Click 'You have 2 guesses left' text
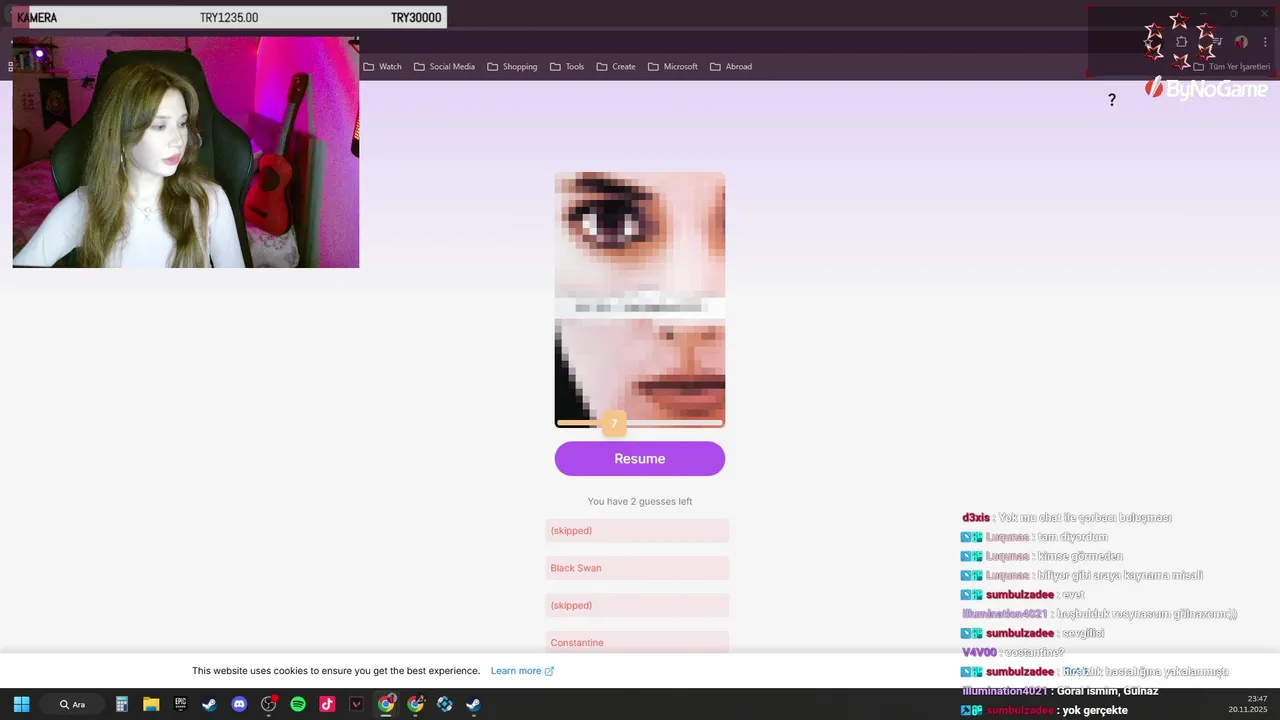Viewport: 1280px width, 720px height. [640, 501]
